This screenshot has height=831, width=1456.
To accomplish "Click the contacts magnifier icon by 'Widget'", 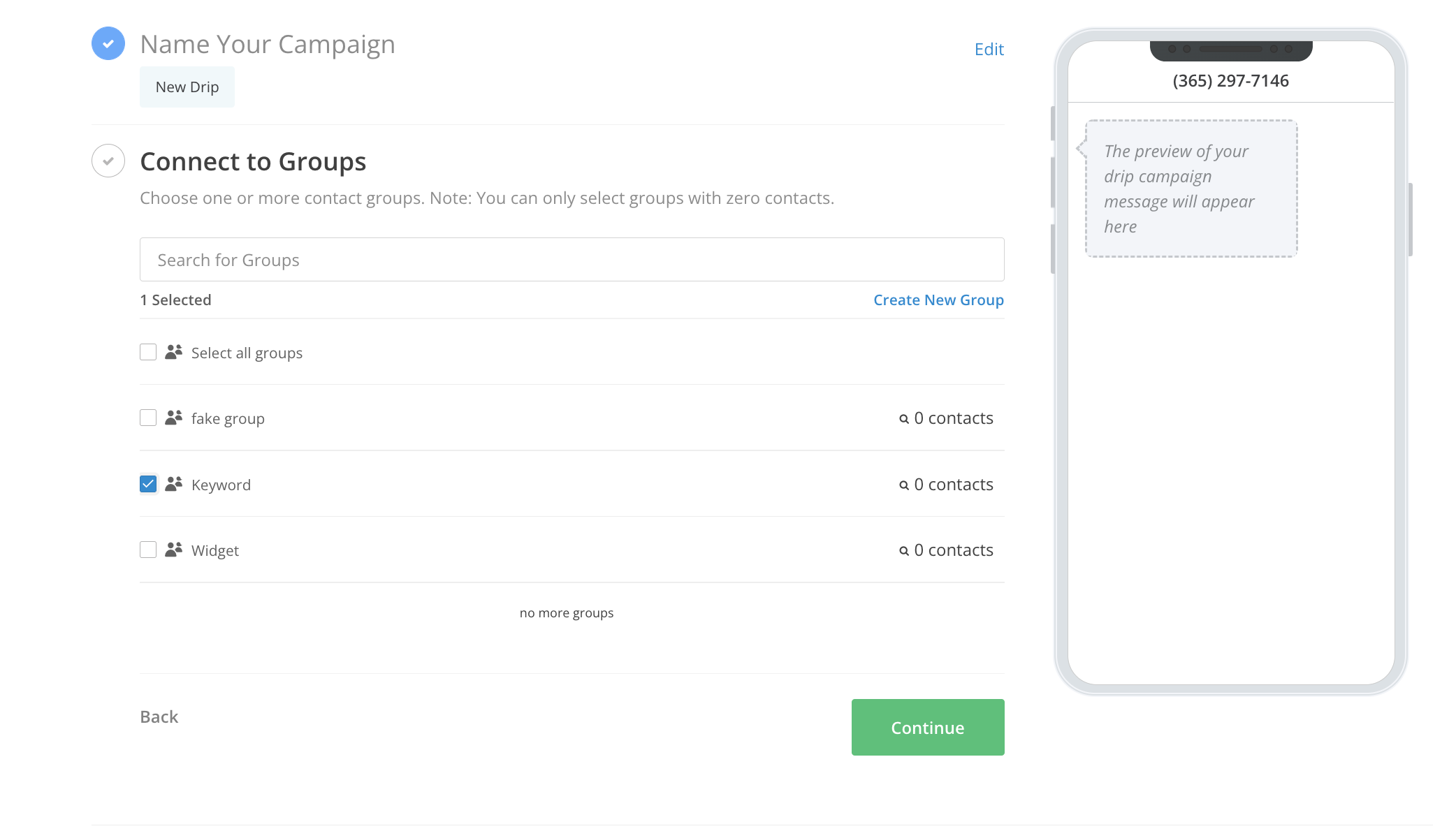I will point(903,551).
